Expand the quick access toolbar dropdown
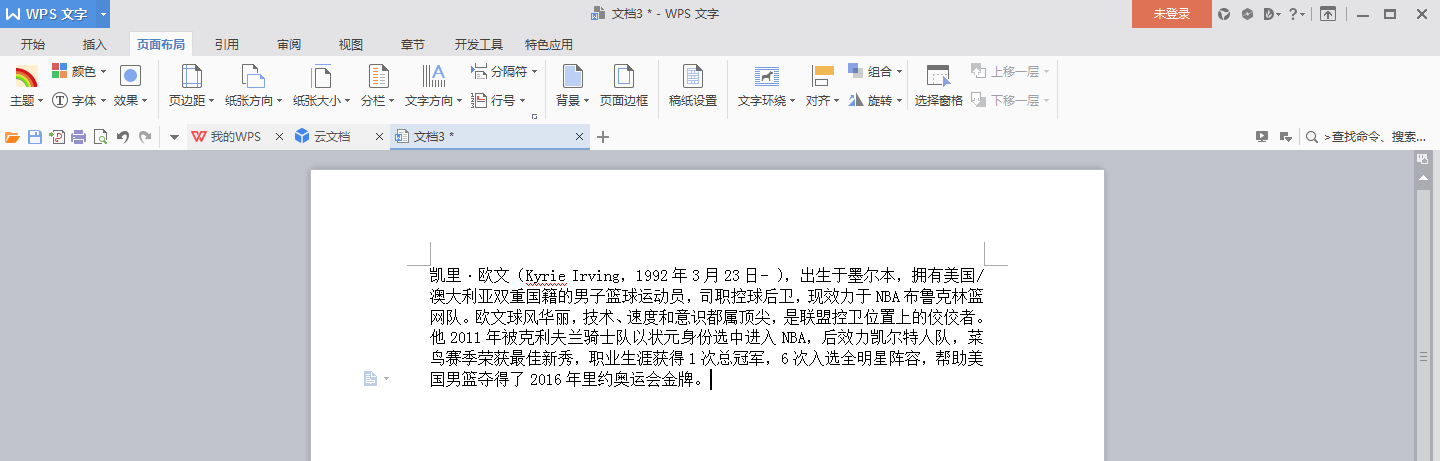 click(174, 137)
